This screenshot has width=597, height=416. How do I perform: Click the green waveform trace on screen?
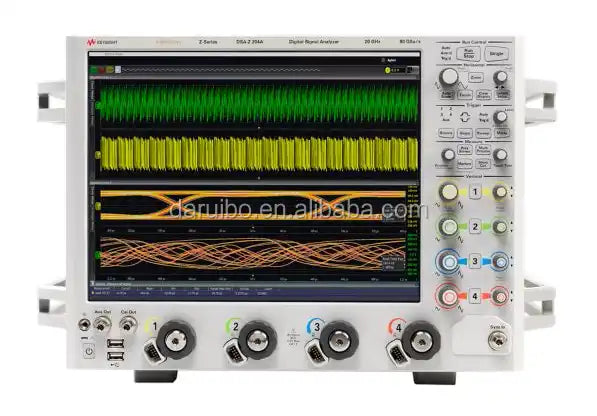tap(259, 104)
